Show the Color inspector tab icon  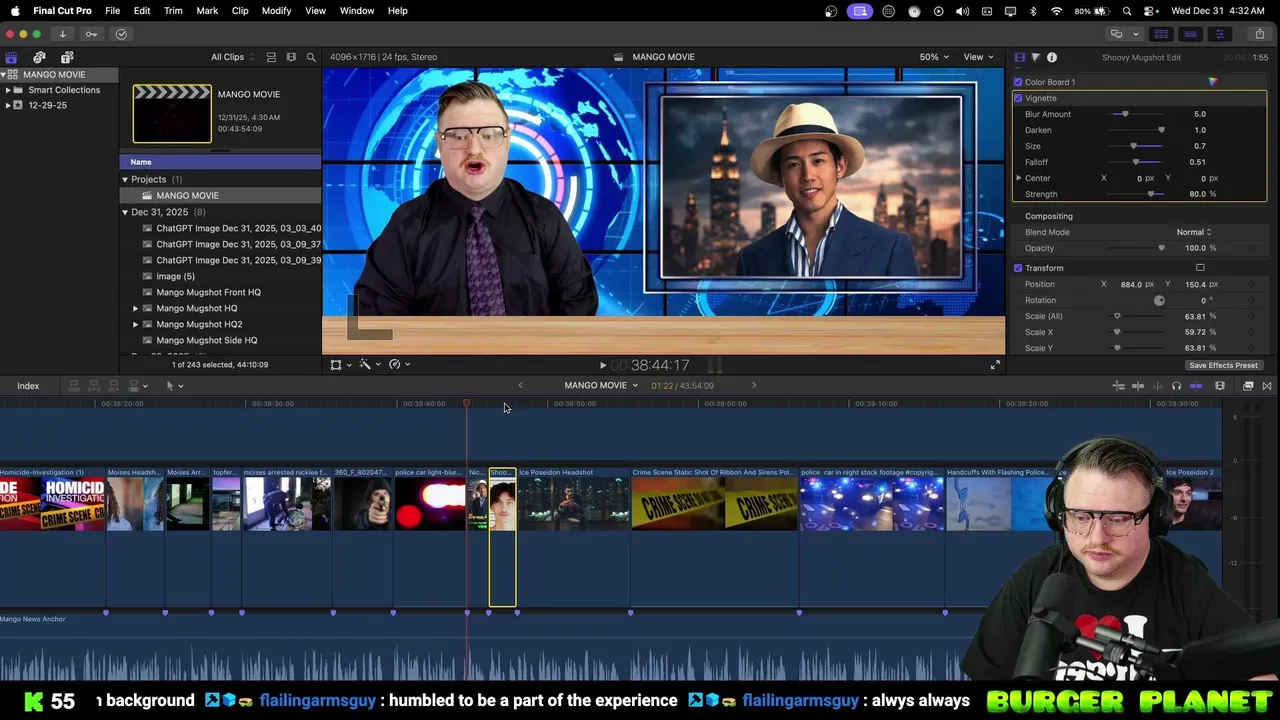1035,57
